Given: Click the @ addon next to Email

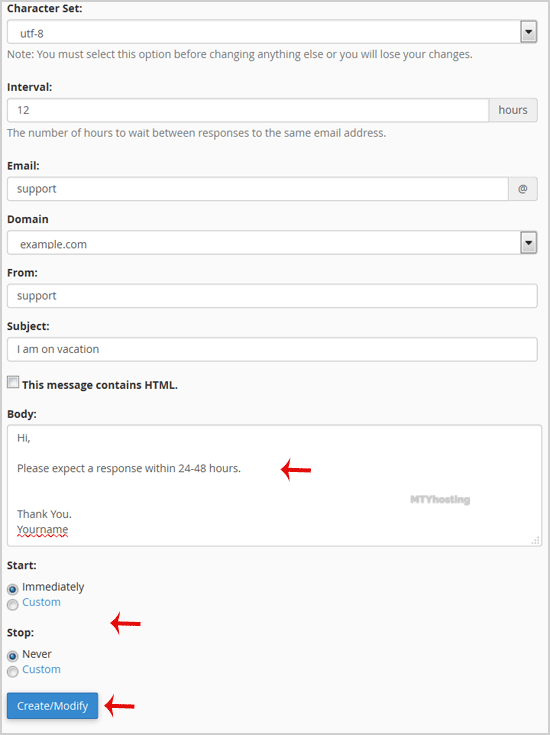Looking at the screenshot, I should (x=523, y=189).
